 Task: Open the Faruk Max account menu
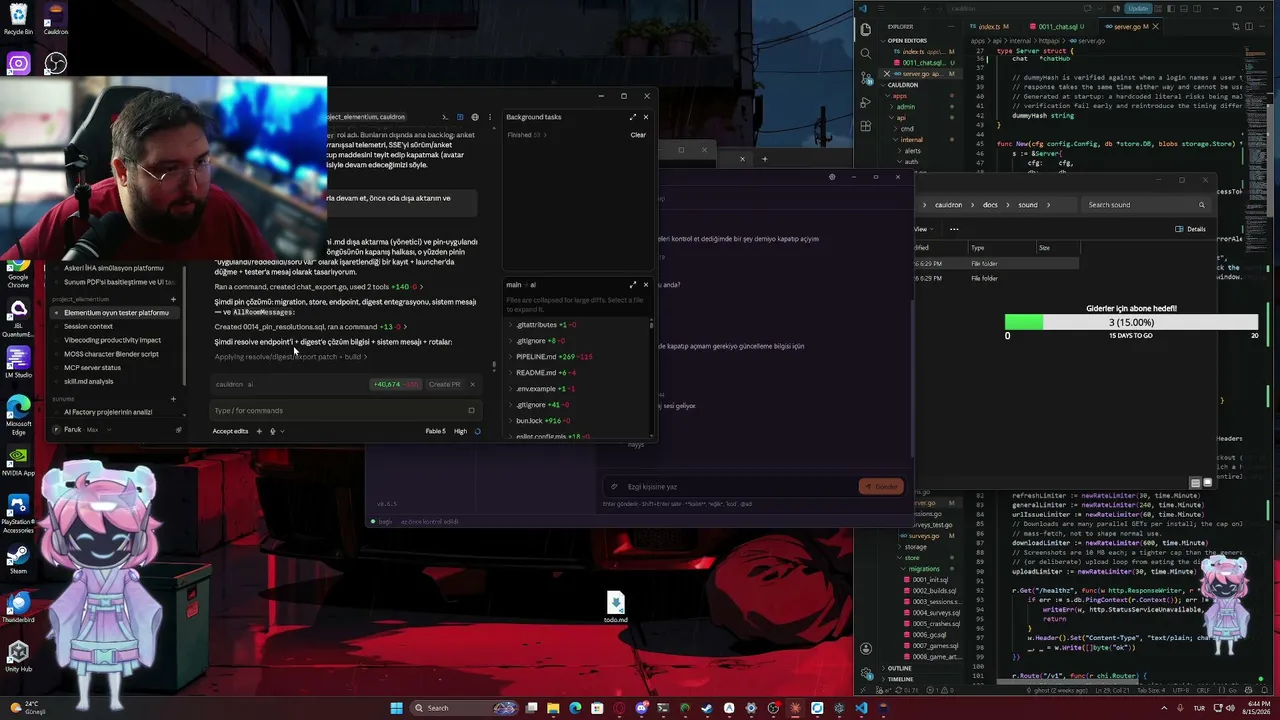click(x=81, y=430)
